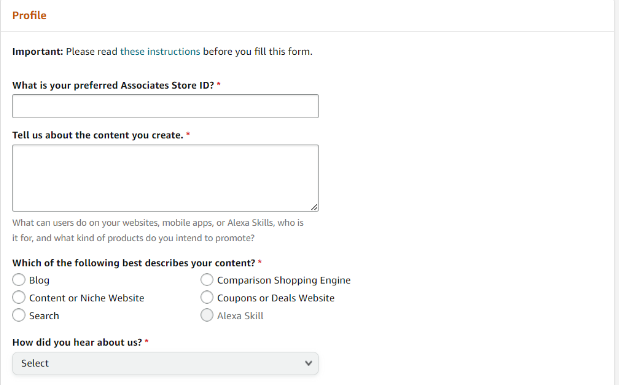
Task: Click the Profile section heading
Action: click(29, 15)
